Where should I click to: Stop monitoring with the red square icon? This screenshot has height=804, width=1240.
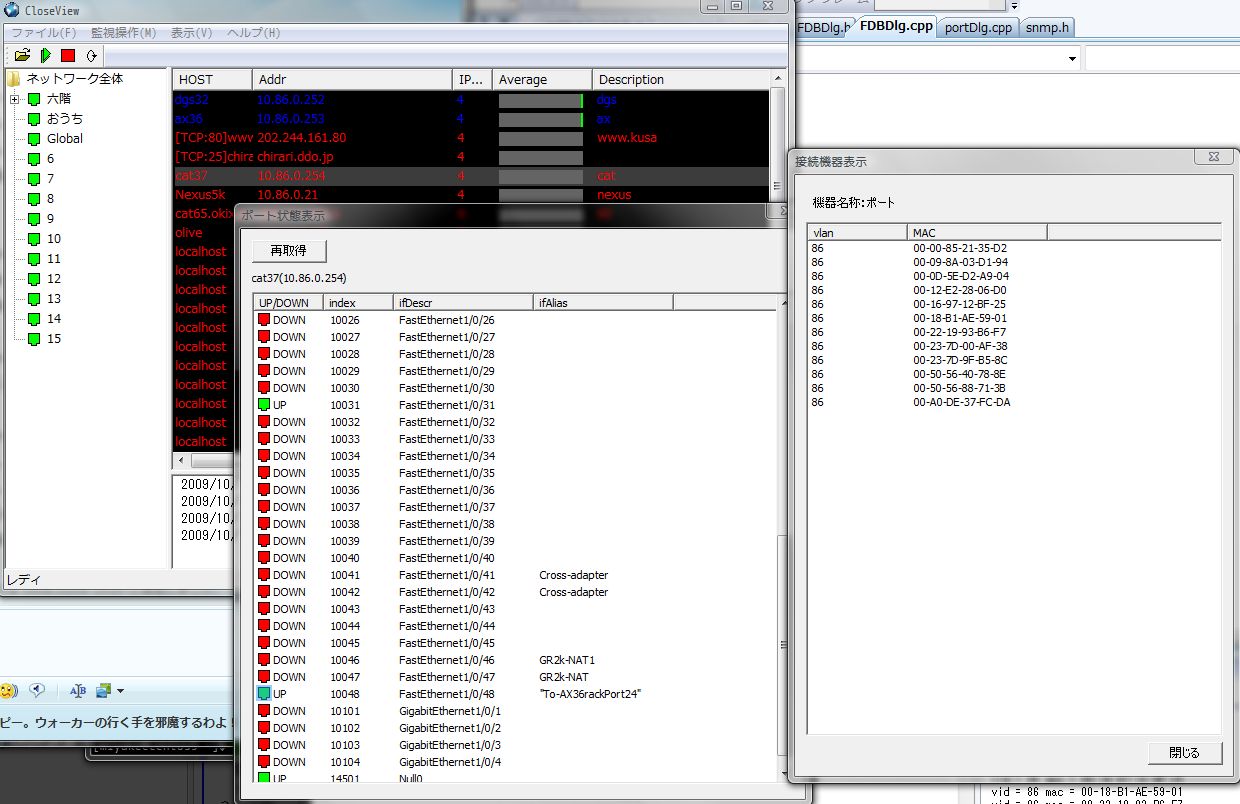(68, 55)
